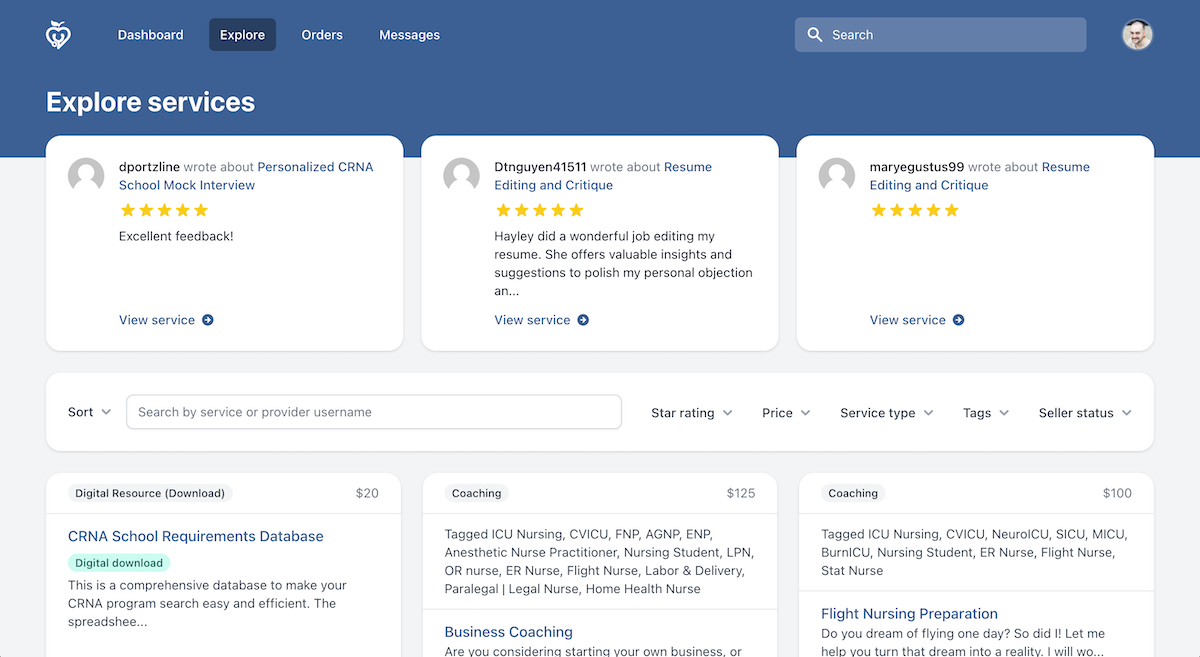Expand the Sort dropdown

click(x=90, y=412)
